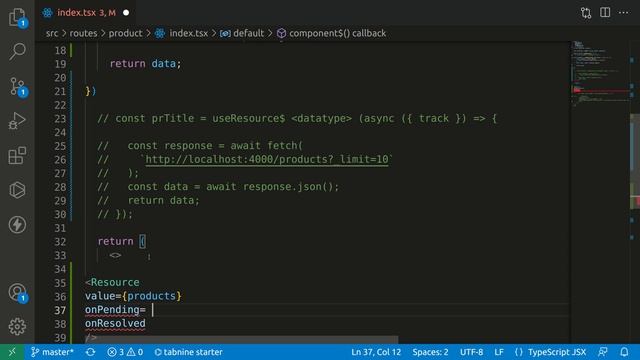Image resolution: width=640 pixels, height=360 pixels.
Task: Open Run and Debug view
Action: click(x=17, y=121)
